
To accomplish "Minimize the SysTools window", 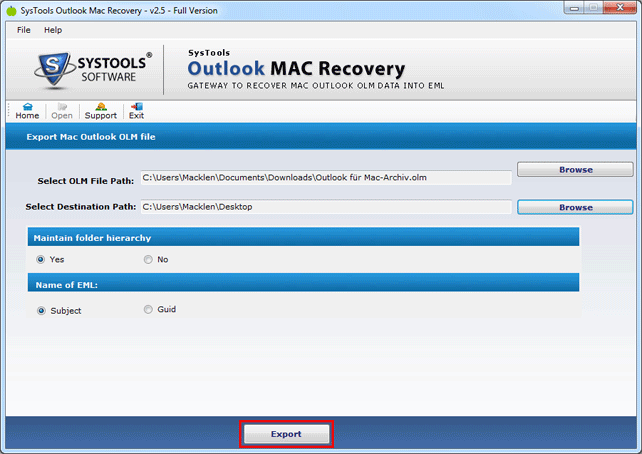I will point(574,8).
